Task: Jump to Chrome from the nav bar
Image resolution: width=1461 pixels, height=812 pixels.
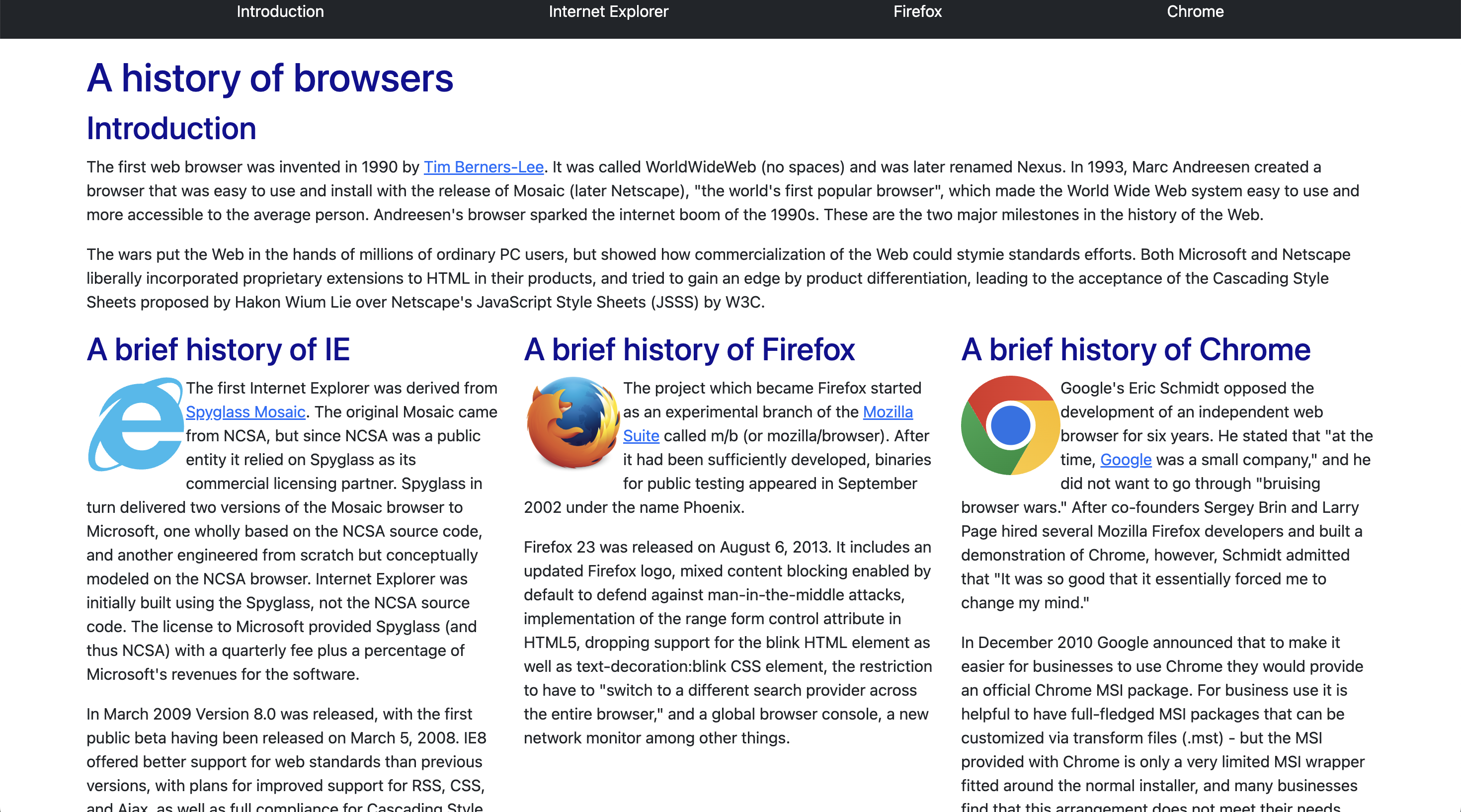Action: pos(1195,11)
